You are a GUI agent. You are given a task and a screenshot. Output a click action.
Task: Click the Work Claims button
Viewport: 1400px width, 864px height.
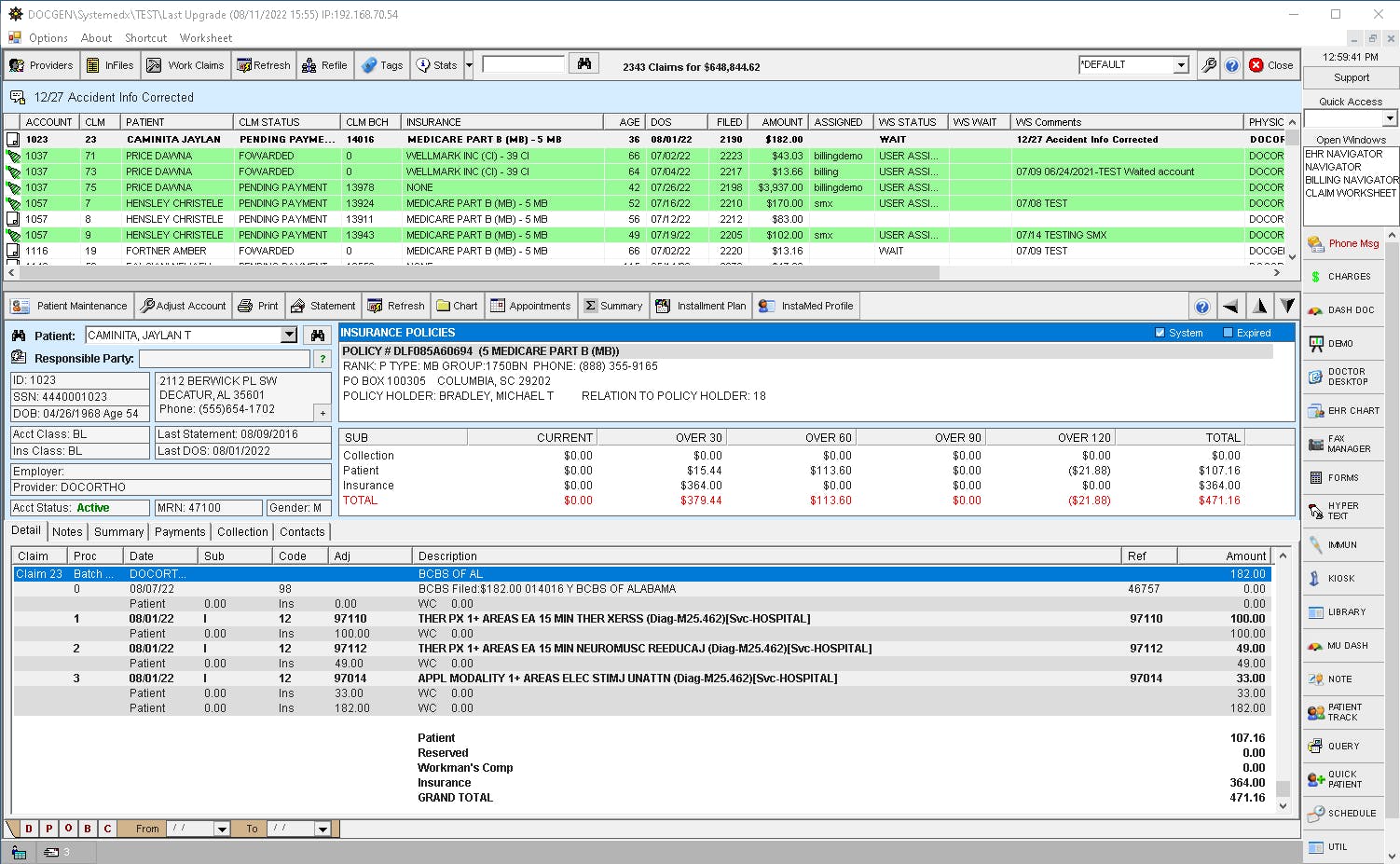[185, 65]
